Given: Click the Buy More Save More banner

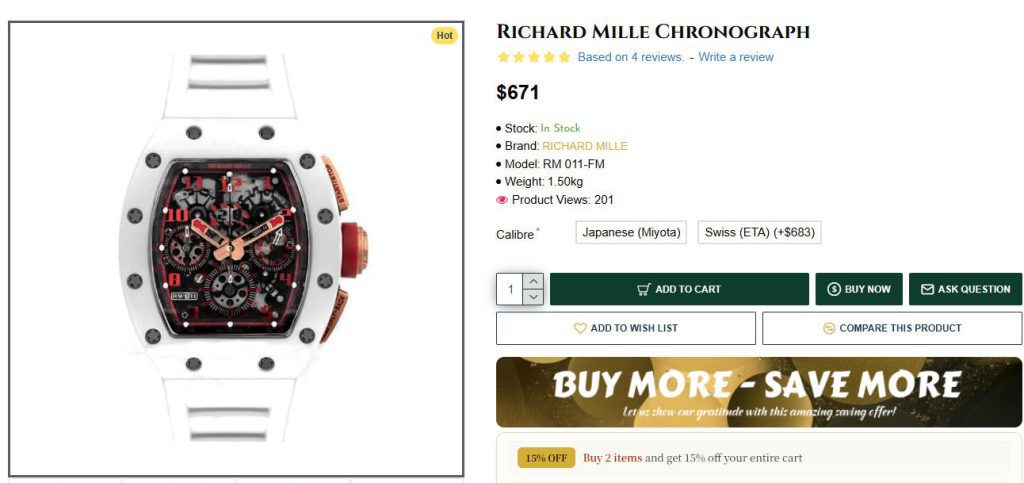Looking at the screenshot, I should 759,392.
